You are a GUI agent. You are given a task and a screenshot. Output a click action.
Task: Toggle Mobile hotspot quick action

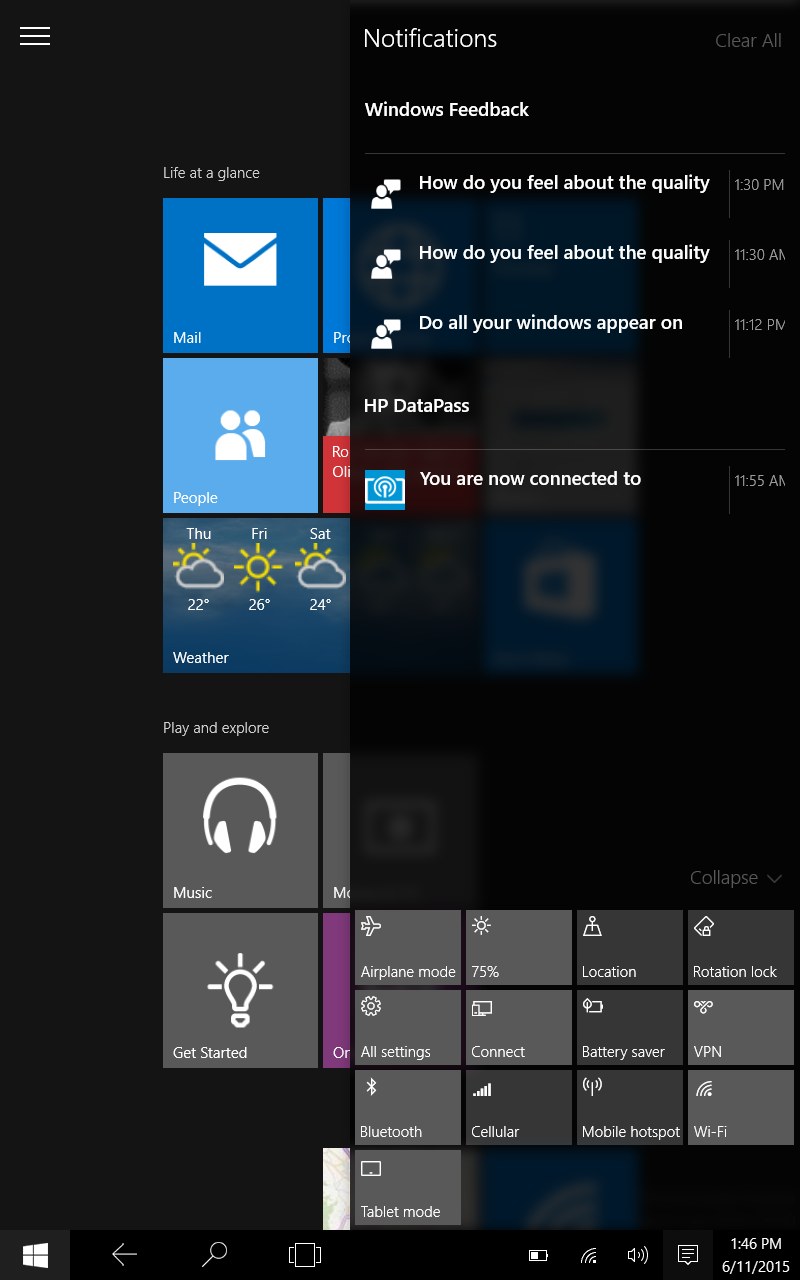(x=630, y=1107)
